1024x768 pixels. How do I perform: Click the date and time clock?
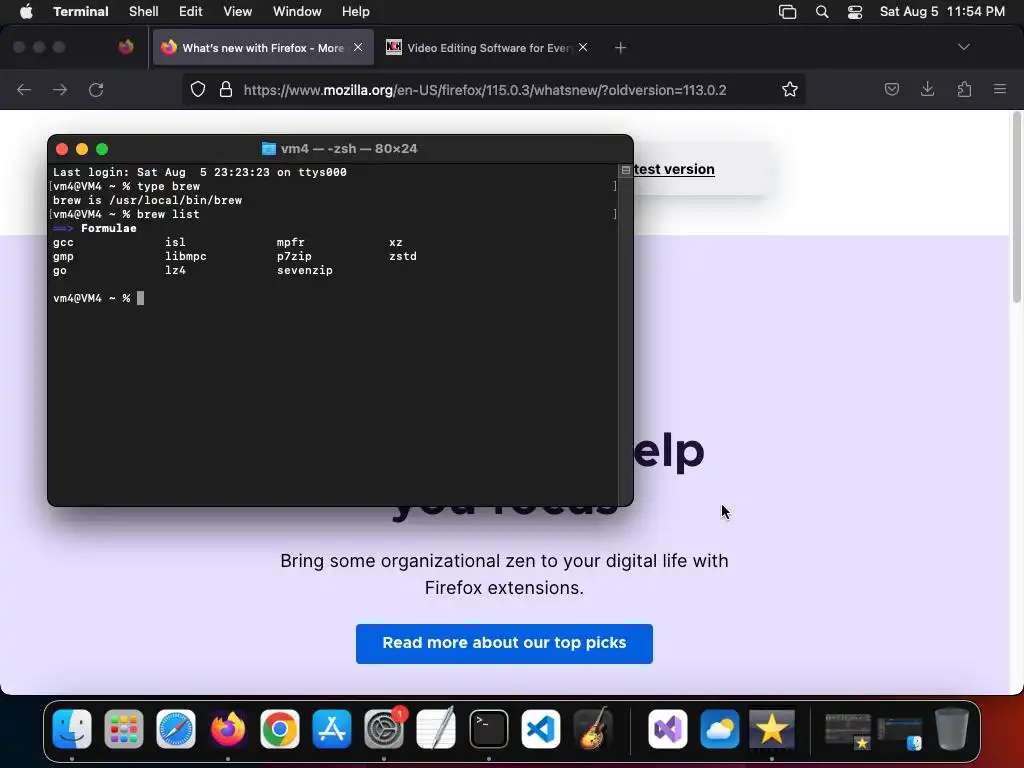pos(942,12)
